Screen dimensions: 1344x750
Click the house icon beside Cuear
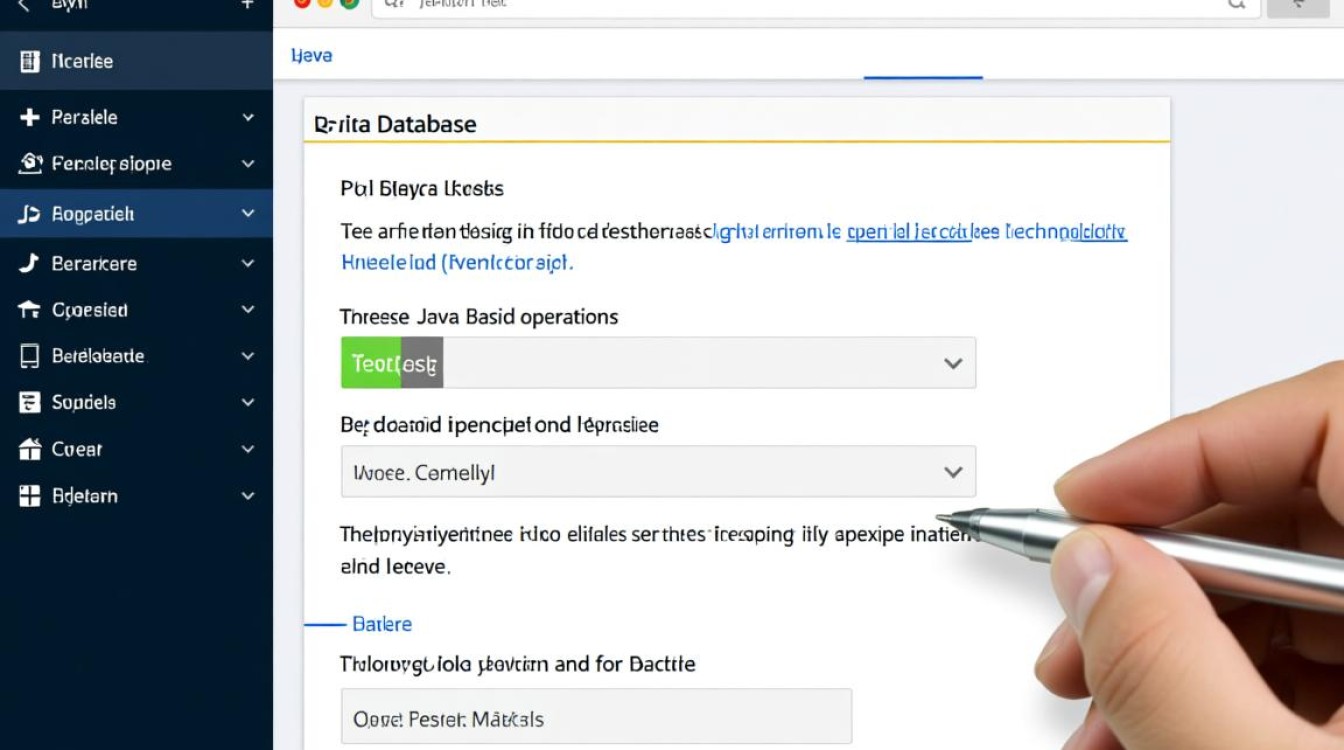(29, 450)
